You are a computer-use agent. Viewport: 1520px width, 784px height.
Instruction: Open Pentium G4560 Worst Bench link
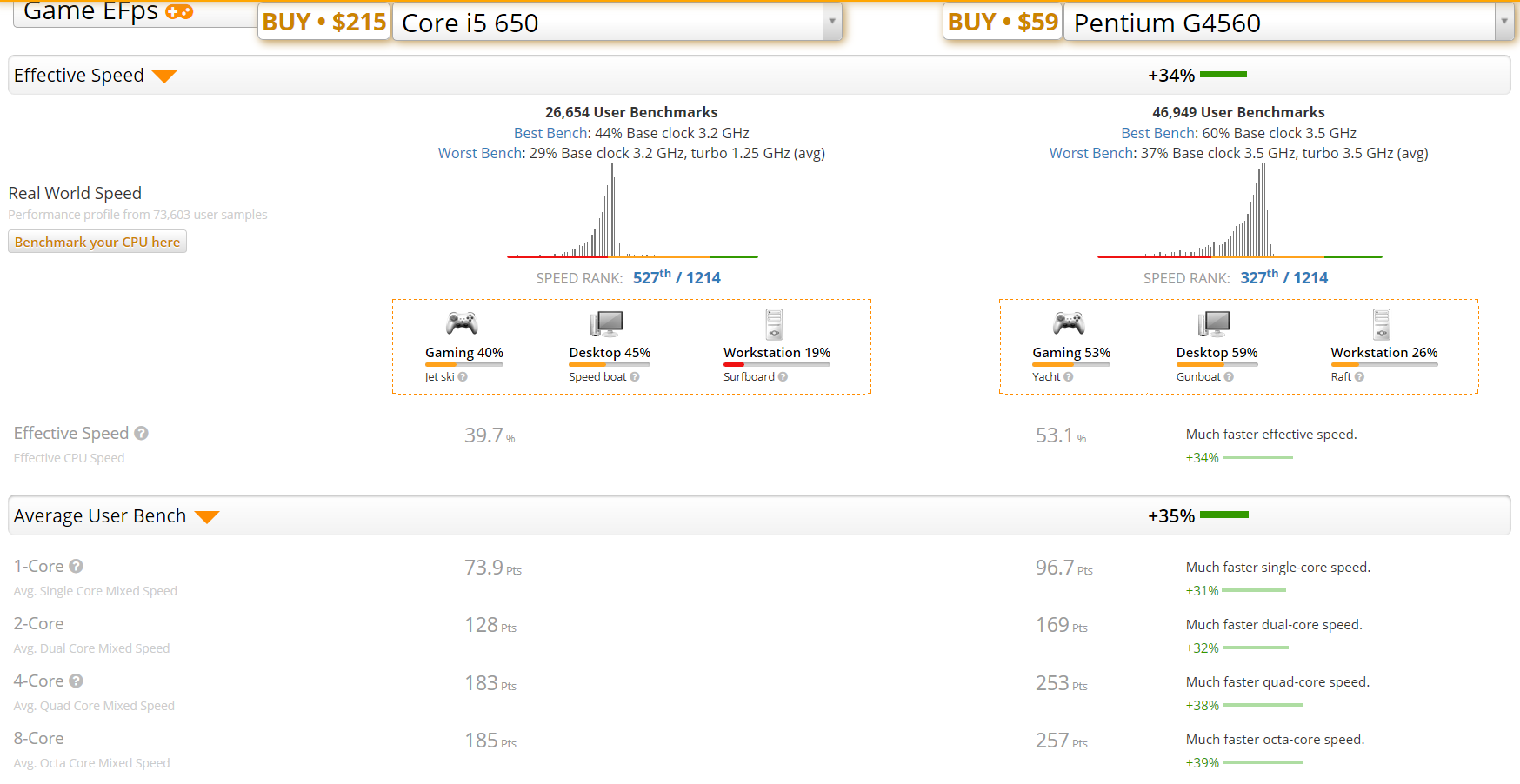[1091, 153]
